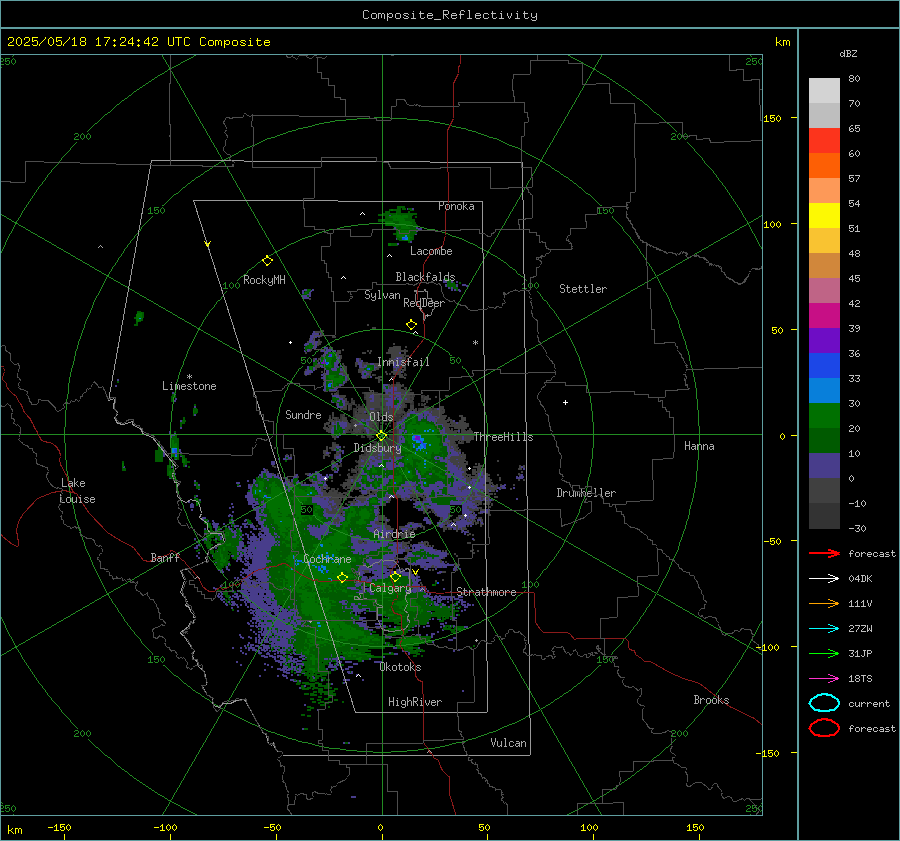Click the Didsbury label
Viewport: 900px width, 841px height.
[377, 448]
